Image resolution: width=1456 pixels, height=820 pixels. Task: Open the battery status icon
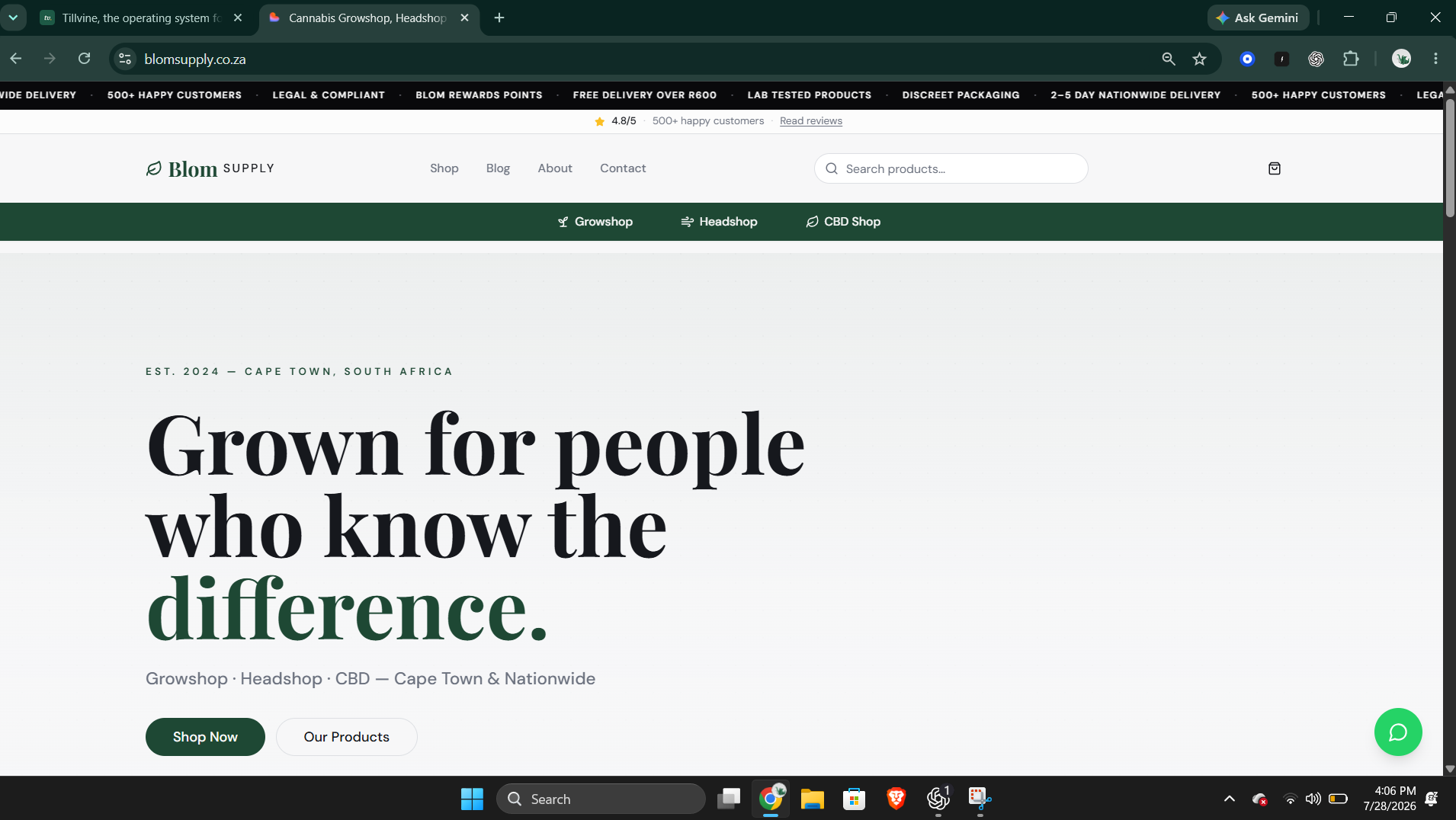point(1338,799)
